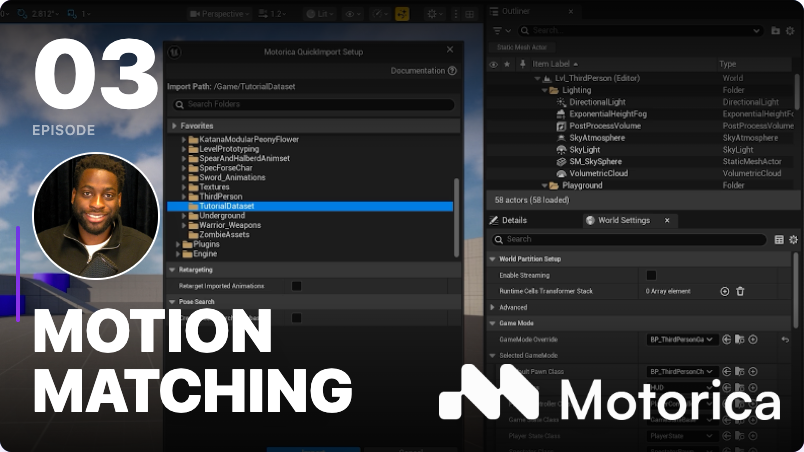Open the Perspective viewport camera menu
This screenshot has width=804, height=452.
(x=219, y=14)
